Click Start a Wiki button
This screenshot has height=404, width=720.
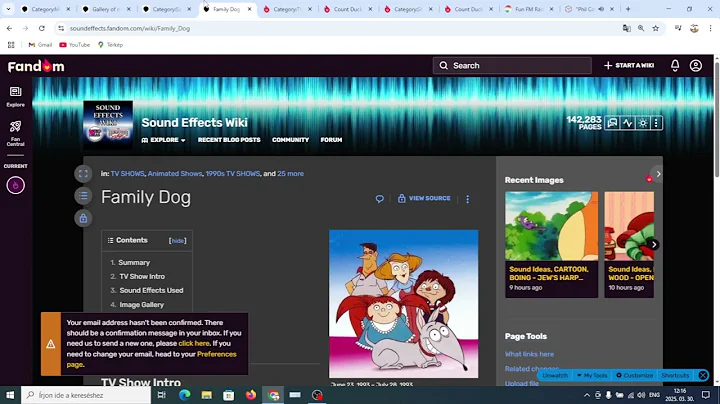629,66
